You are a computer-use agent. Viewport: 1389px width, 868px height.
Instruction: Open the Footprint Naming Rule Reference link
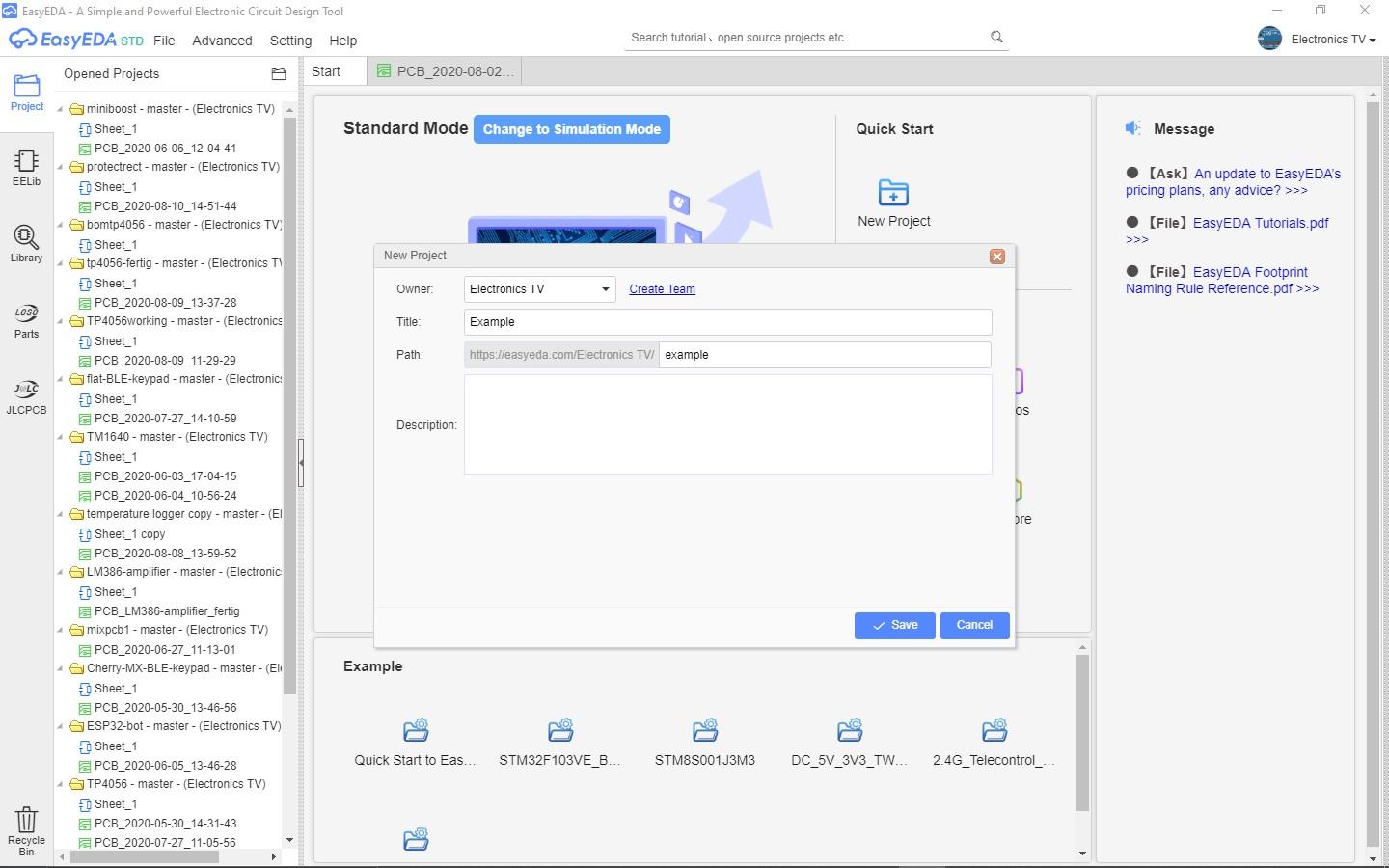(1222, 280)
